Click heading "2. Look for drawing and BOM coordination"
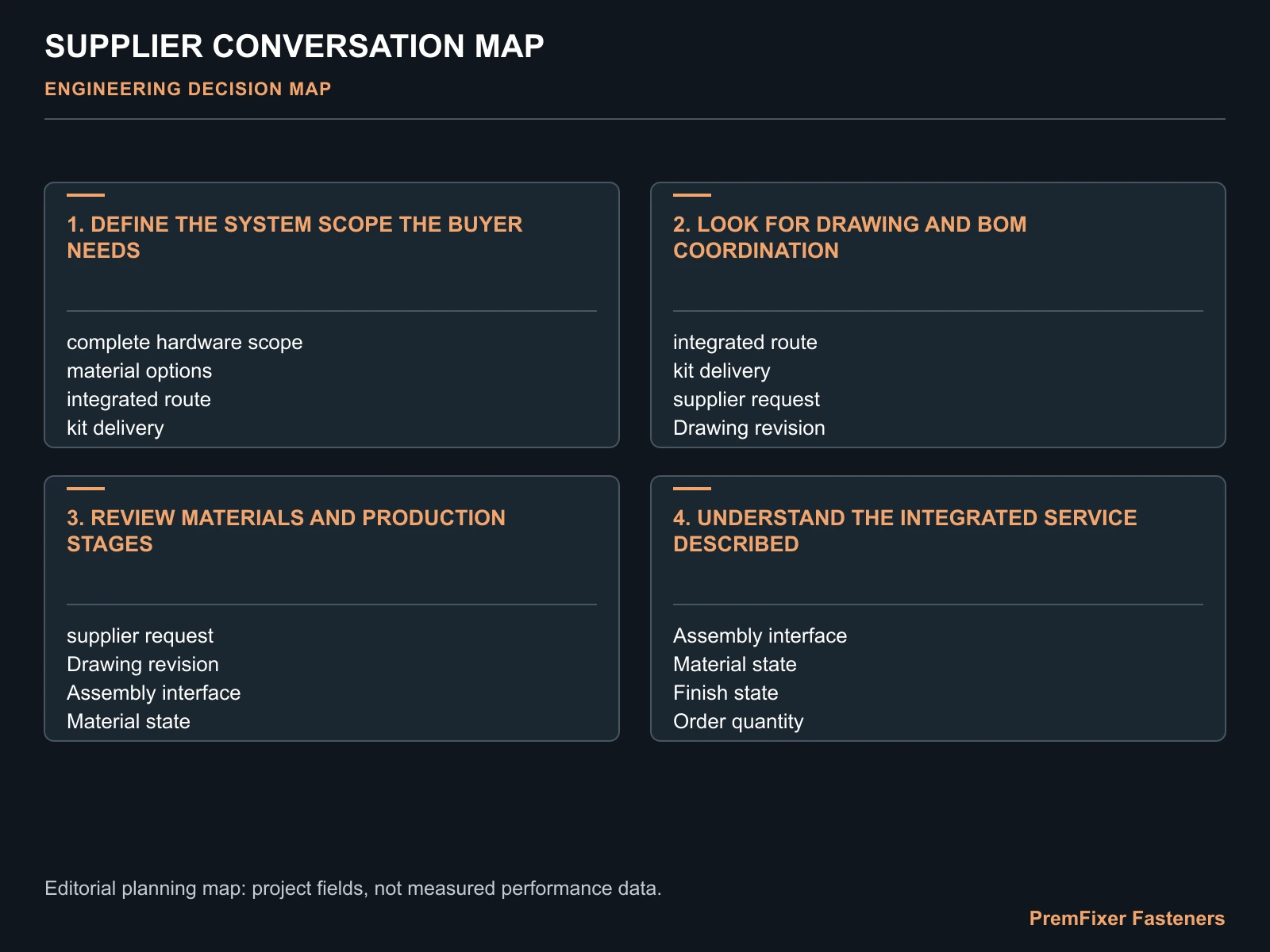 850,237
